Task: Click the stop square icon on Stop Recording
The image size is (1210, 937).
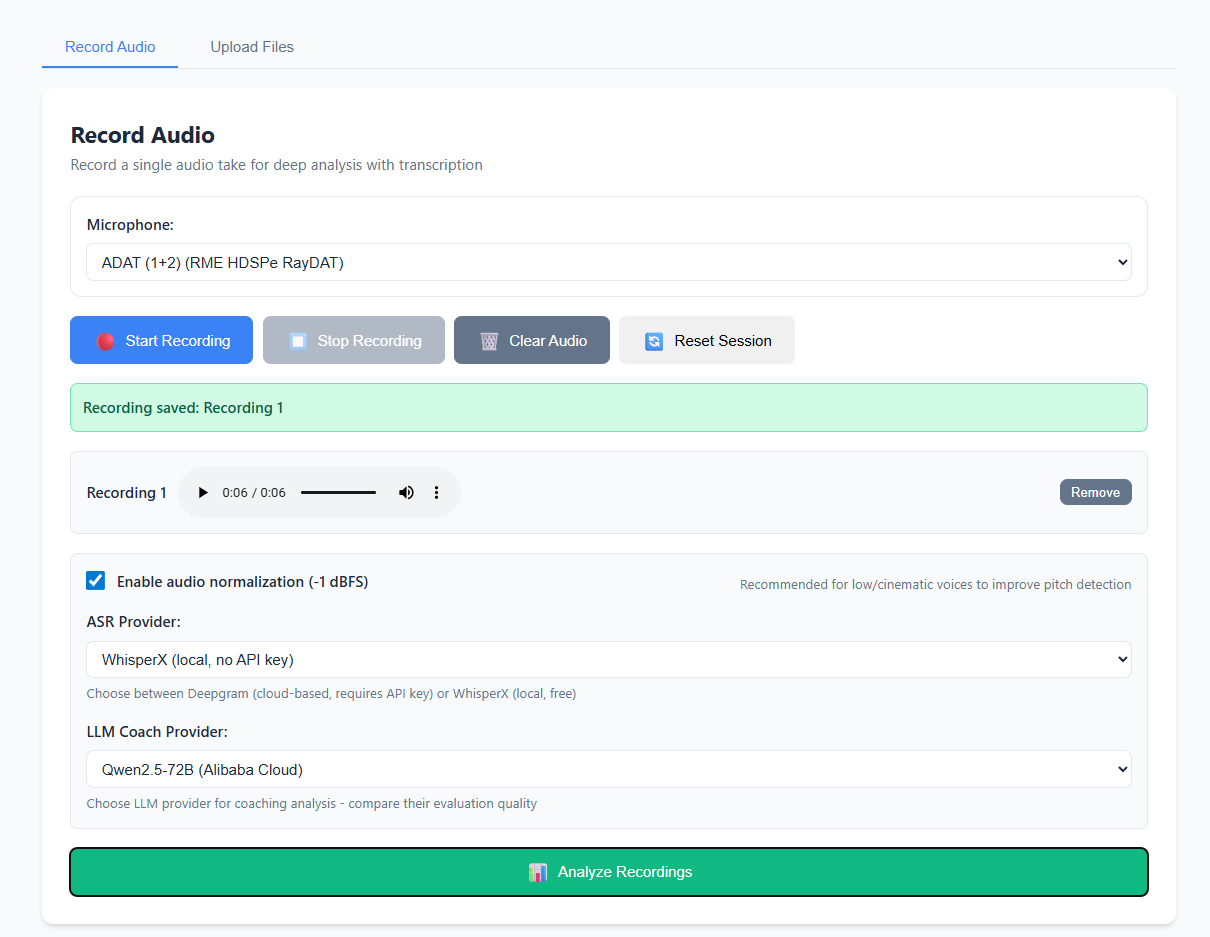Action: pos(296,340)
